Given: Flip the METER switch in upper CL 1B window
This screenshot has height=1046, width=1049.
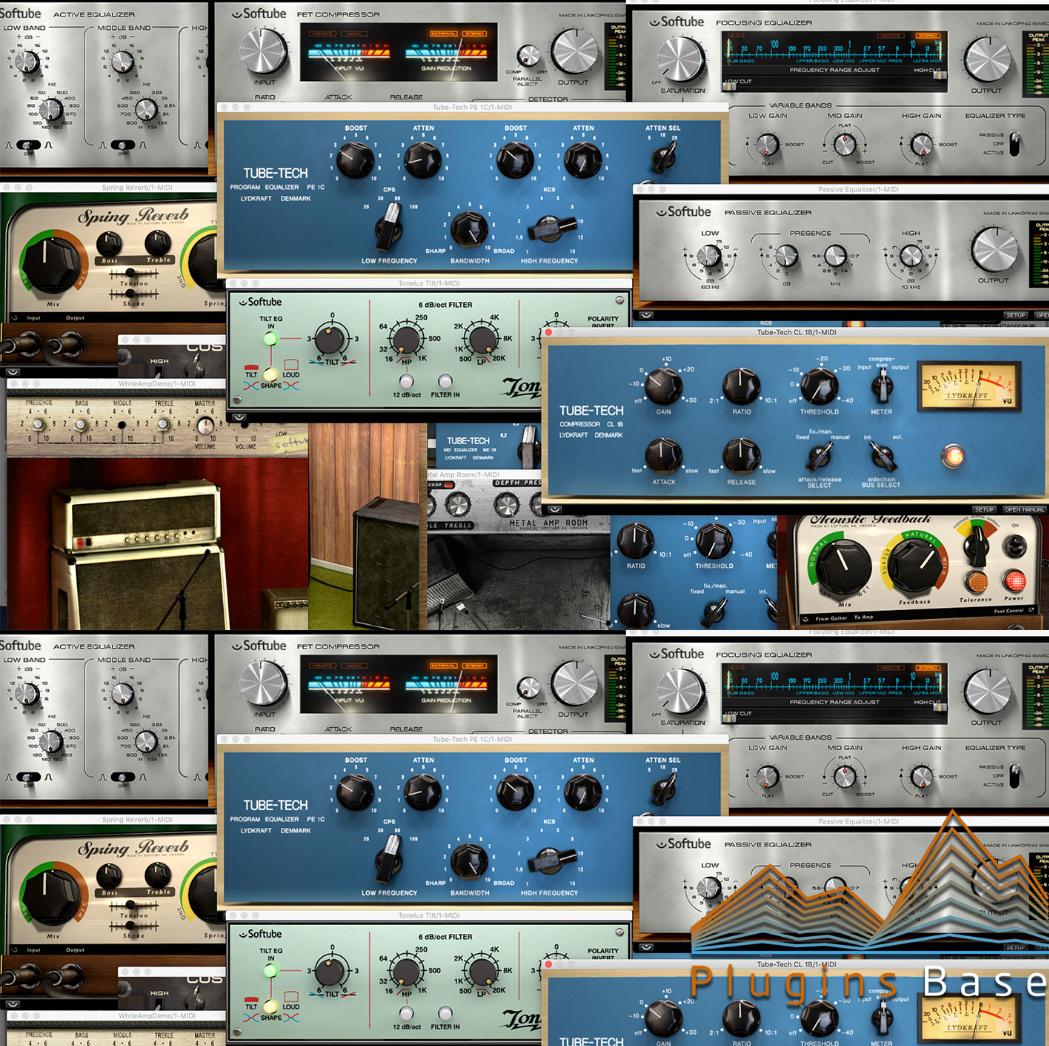Looking at the screenshot, I should (882, 385).
